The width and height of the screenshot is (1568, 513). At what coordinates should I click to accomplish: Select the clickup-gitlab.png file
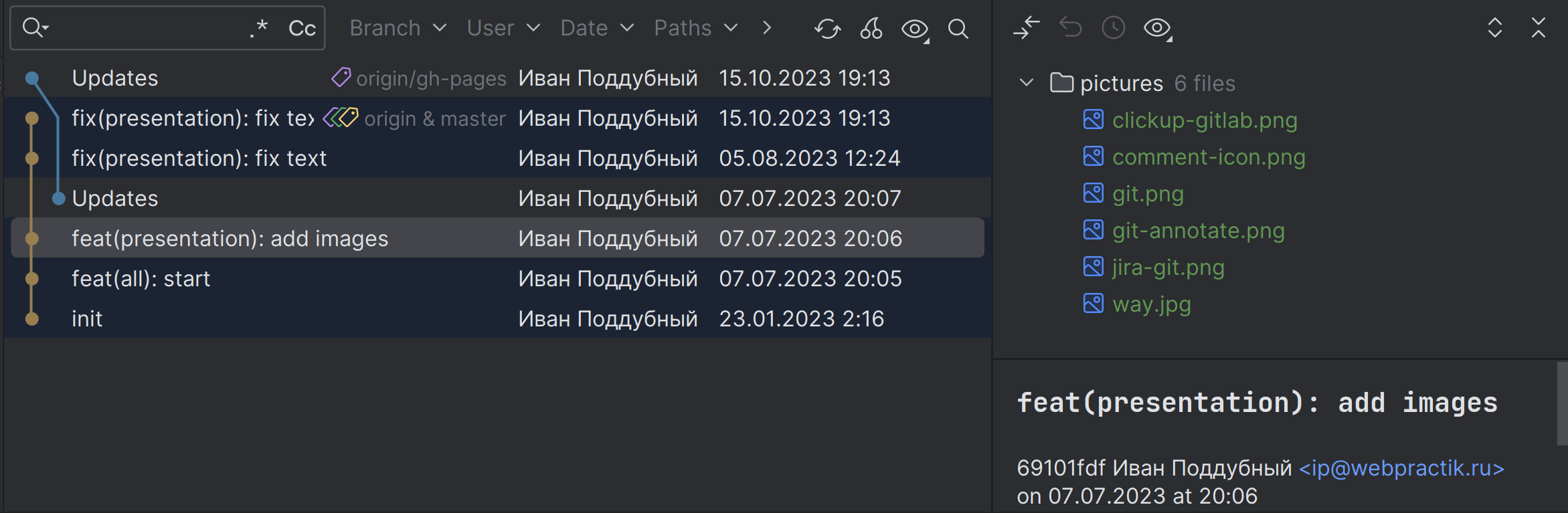pos(1204,120)
